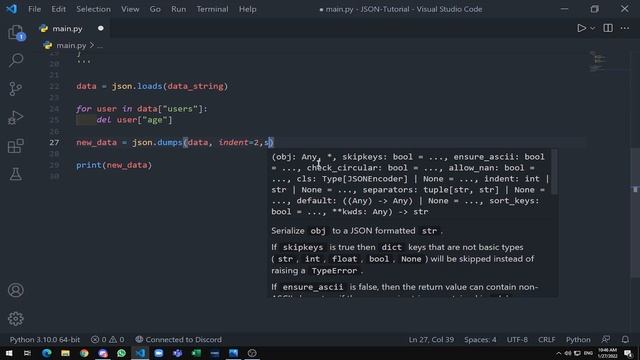
Task: Run Python file with play button
Action: point(581,28)
